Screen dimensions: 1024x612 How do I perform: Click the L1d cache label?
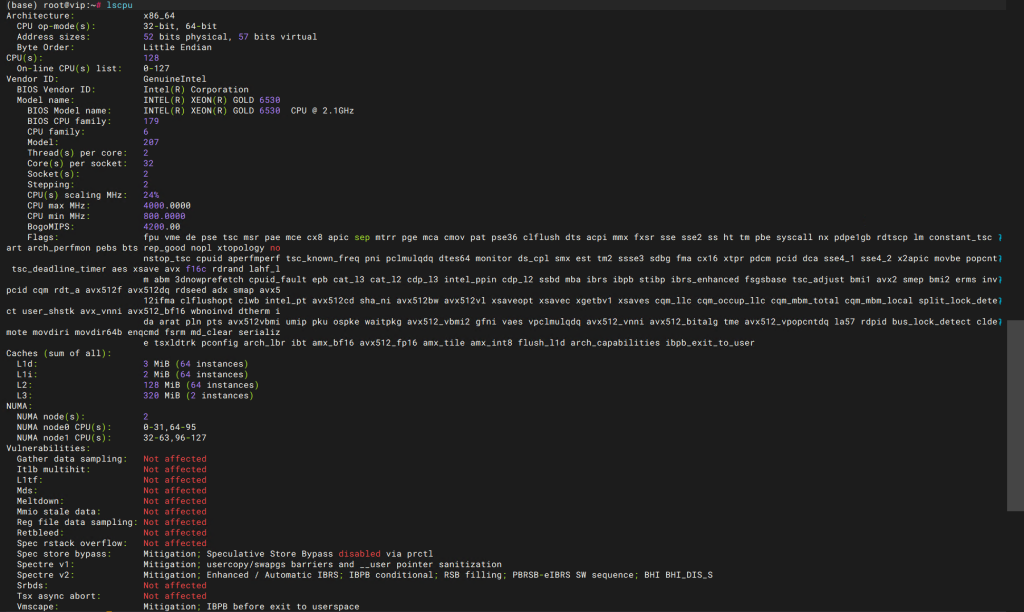click(29, 363)
